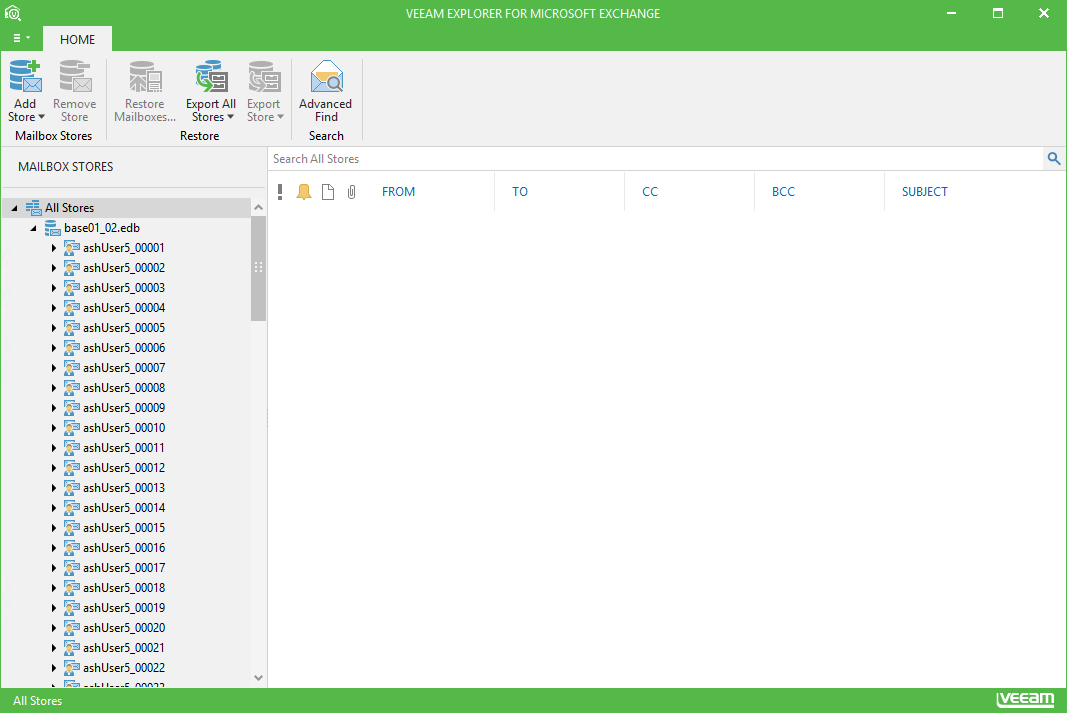Select ashUser5_00008 in the tree

(124, 388)
